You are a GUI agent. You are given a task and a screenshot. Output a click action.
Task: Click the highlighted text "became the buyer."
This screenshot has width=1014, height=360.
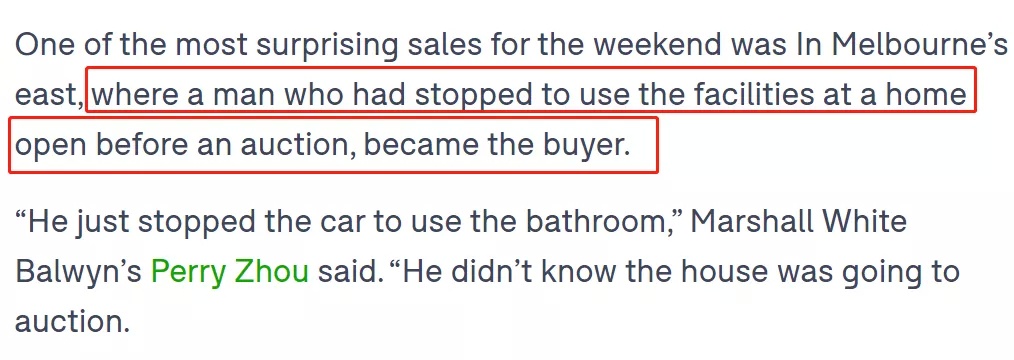497,146
